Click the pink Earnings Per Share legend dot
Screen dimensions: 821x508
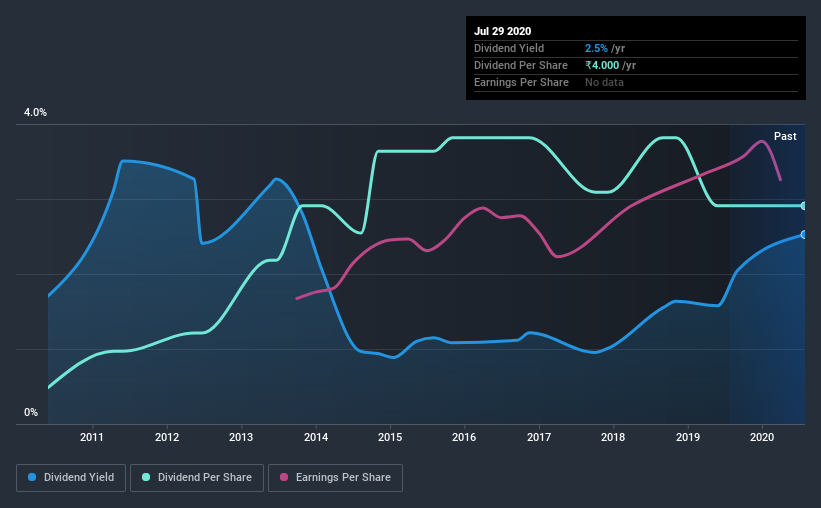coord(284,477)
